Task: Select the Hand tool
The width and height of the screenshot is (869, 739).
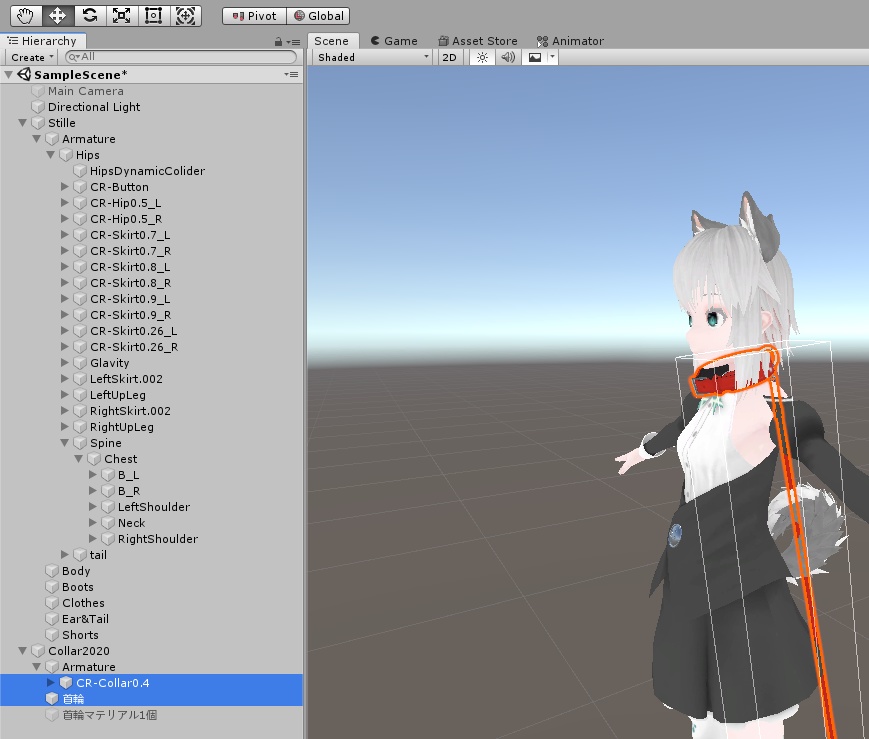Action: pyautogui.click(x=25, y=16)
